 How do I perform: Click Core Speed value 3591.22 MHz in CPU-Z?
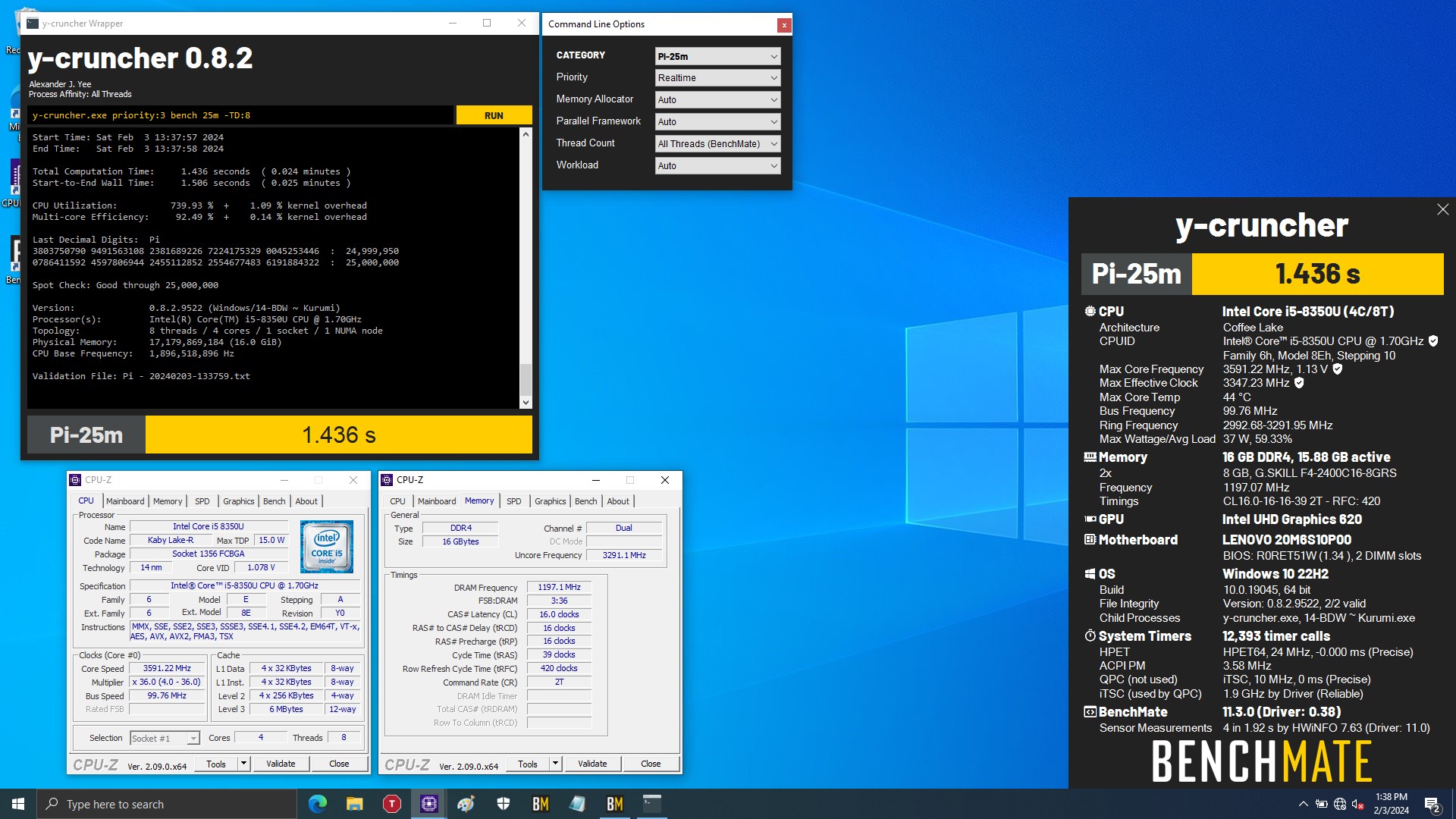pyautogui.click(x=167, y=668)
